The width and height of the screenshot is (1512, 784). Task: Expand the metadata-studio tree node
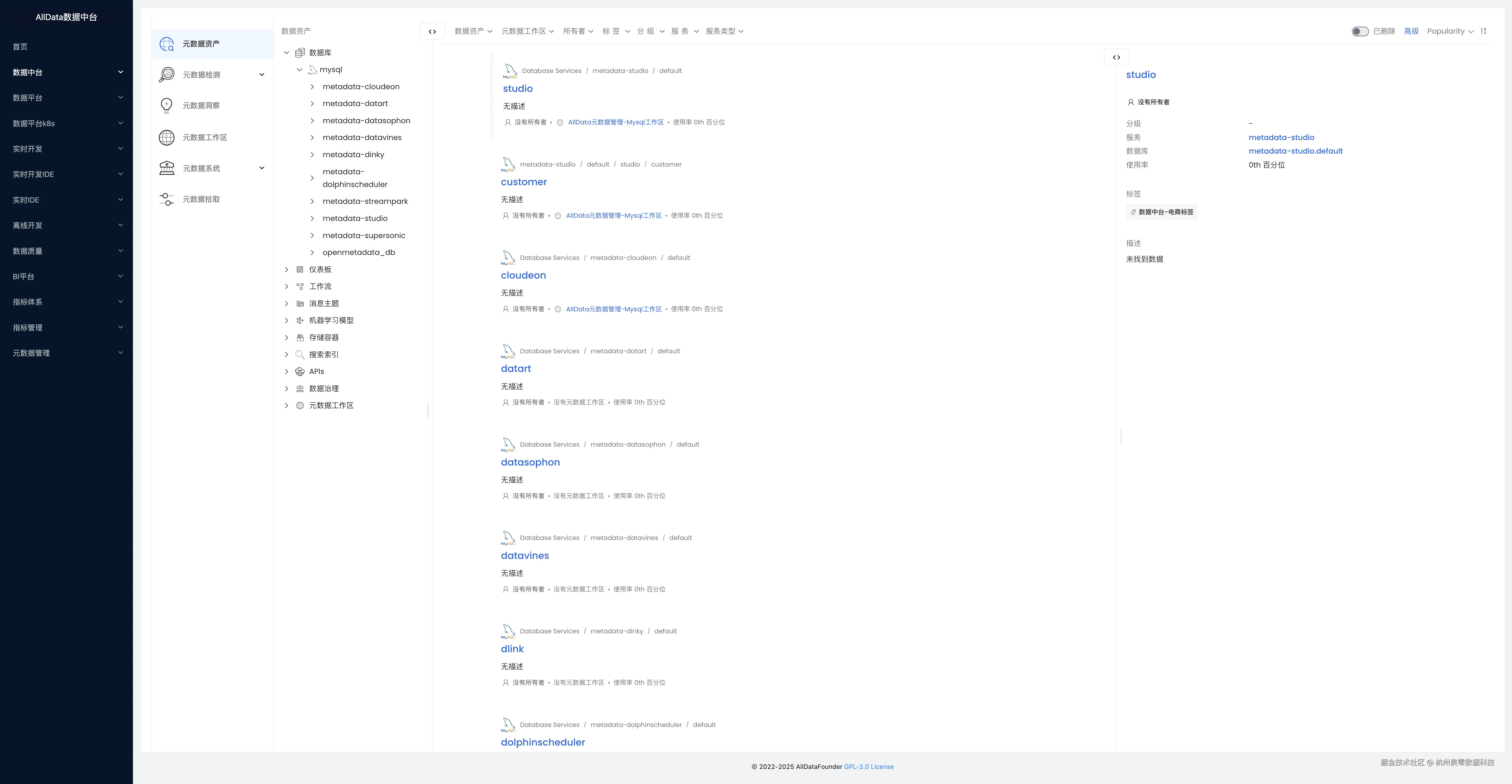(x=312, y=218)
